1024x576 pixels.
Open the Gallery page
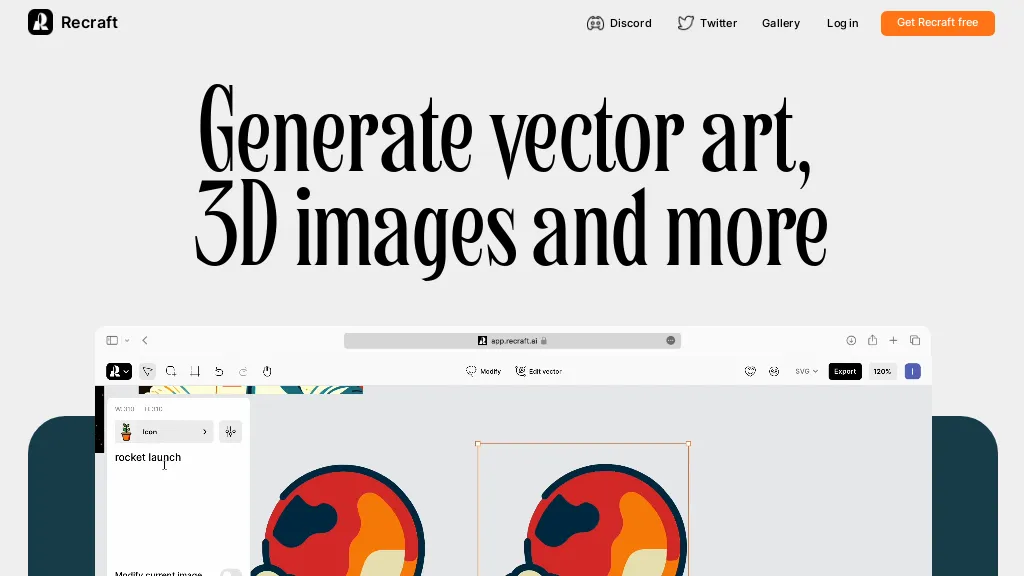[x=780, y=23]
